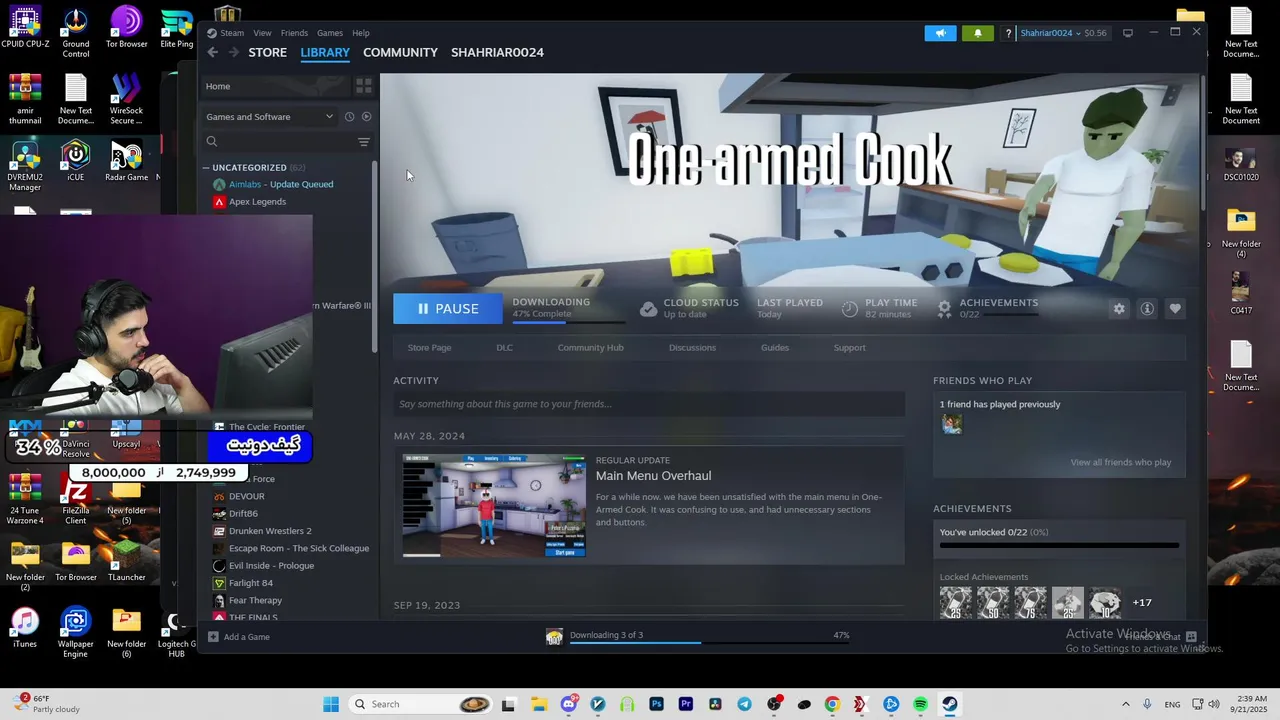The width and height of the screenshot is (1280, 720).
Task: Select Apex Legends in the game list
Action: [257, 202]
